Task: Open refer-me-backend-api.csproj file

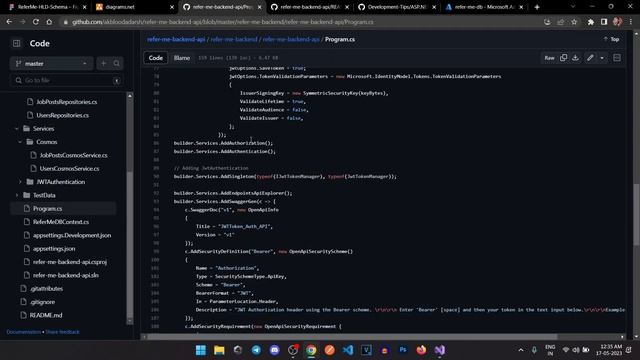Action: point(70,262)
